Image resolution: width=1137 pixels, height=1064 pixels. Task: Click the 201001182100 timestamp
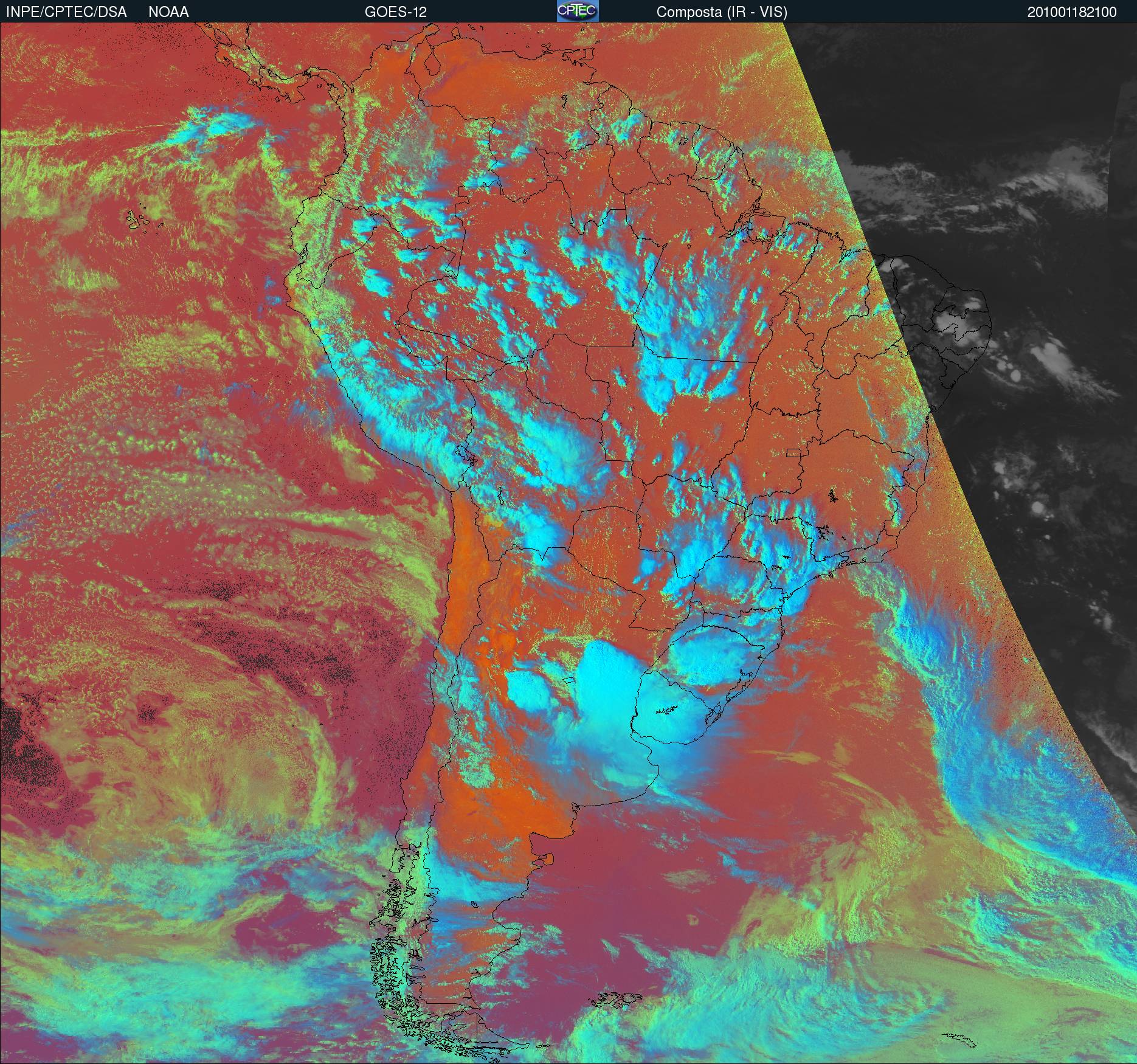coord(1071,12)
